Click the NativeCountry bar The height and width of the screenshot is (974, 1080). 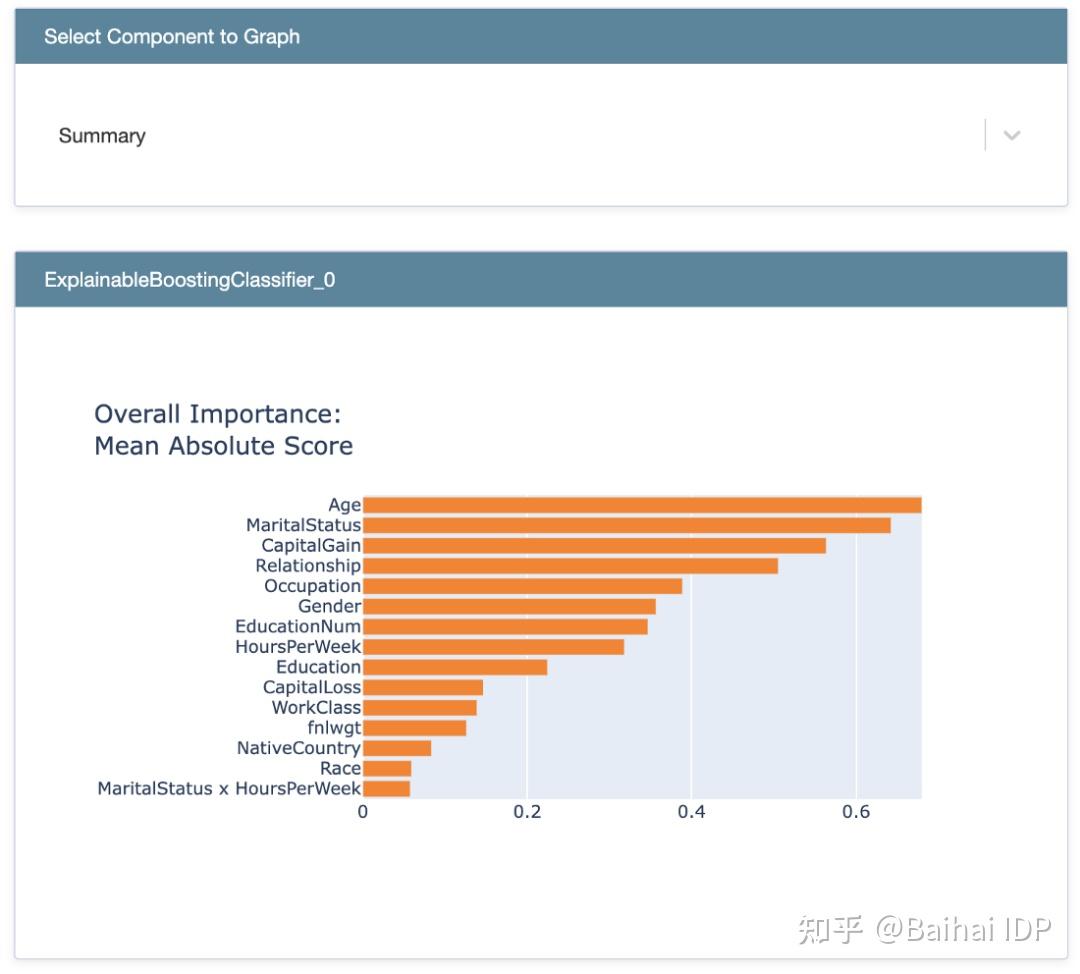tap(397, 748)
